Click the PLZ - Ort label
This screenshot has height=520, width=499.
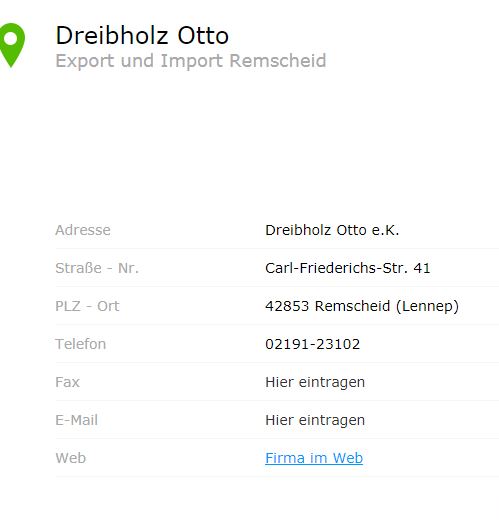click(x=87, y=306)
